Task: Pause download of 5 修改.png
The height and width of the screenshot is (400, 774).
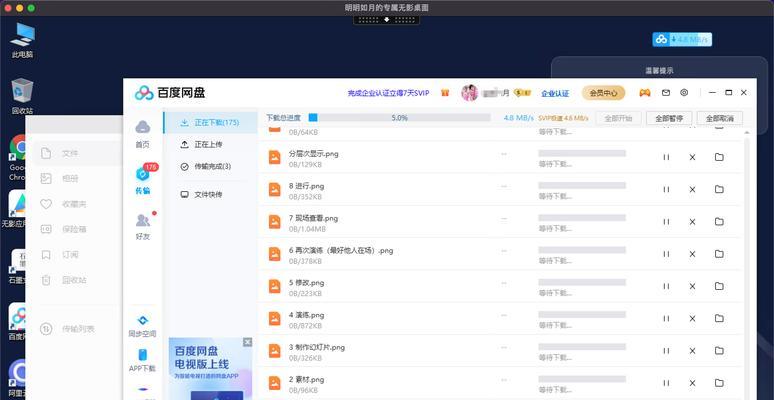Action: click(666, 286)
